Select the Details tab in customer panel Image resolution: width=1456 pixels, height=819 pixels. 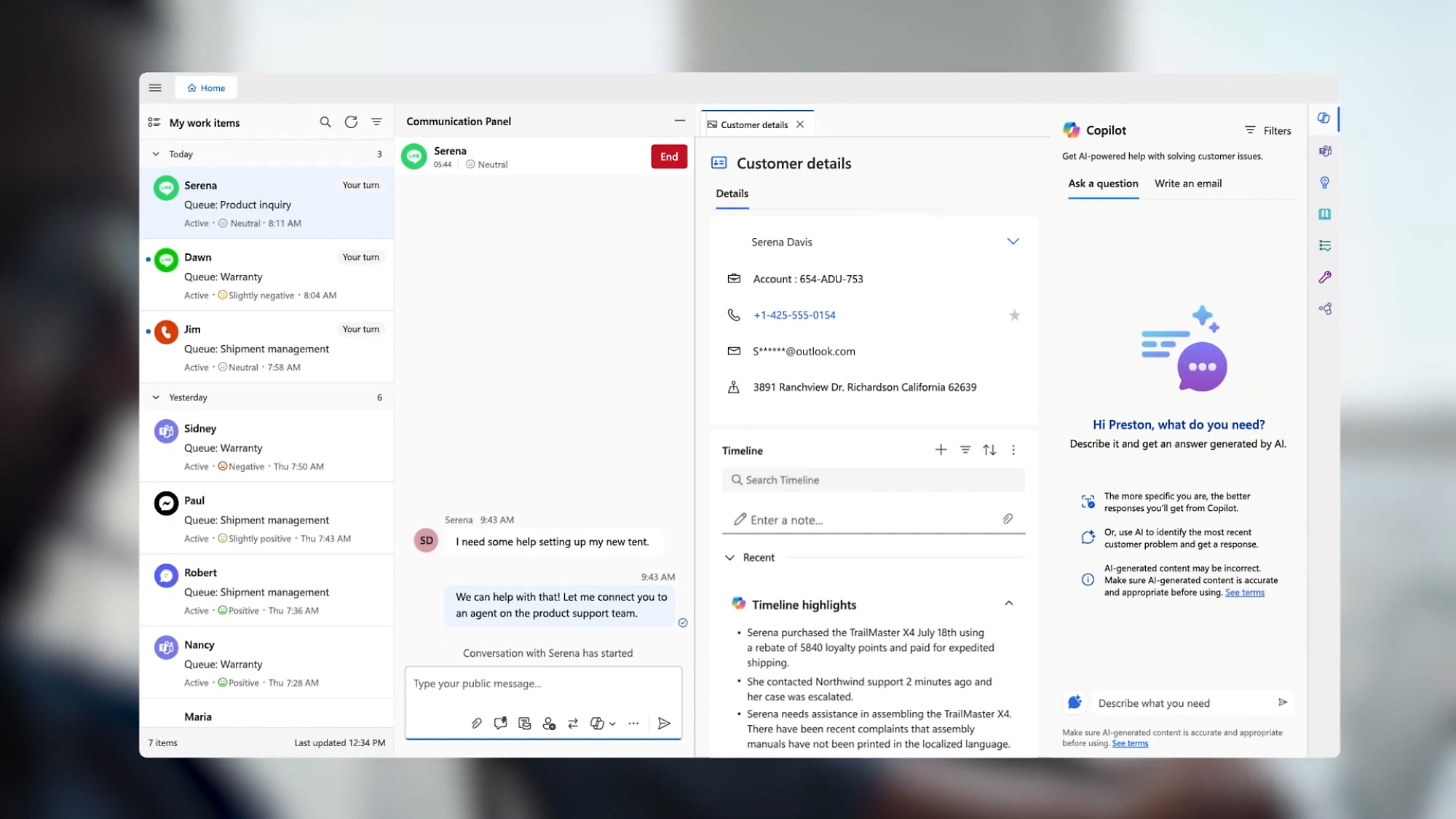coord(732,193)
